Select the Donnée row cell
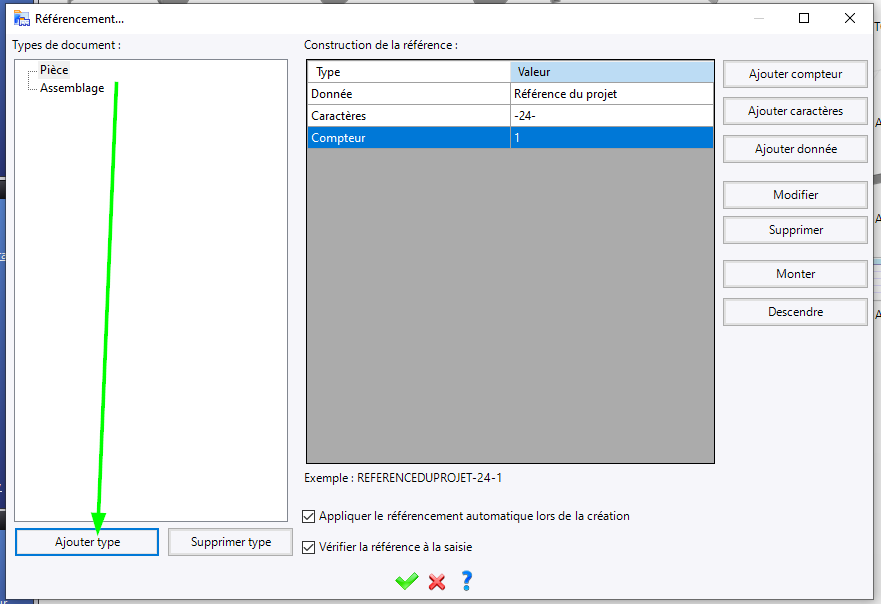 409,94
